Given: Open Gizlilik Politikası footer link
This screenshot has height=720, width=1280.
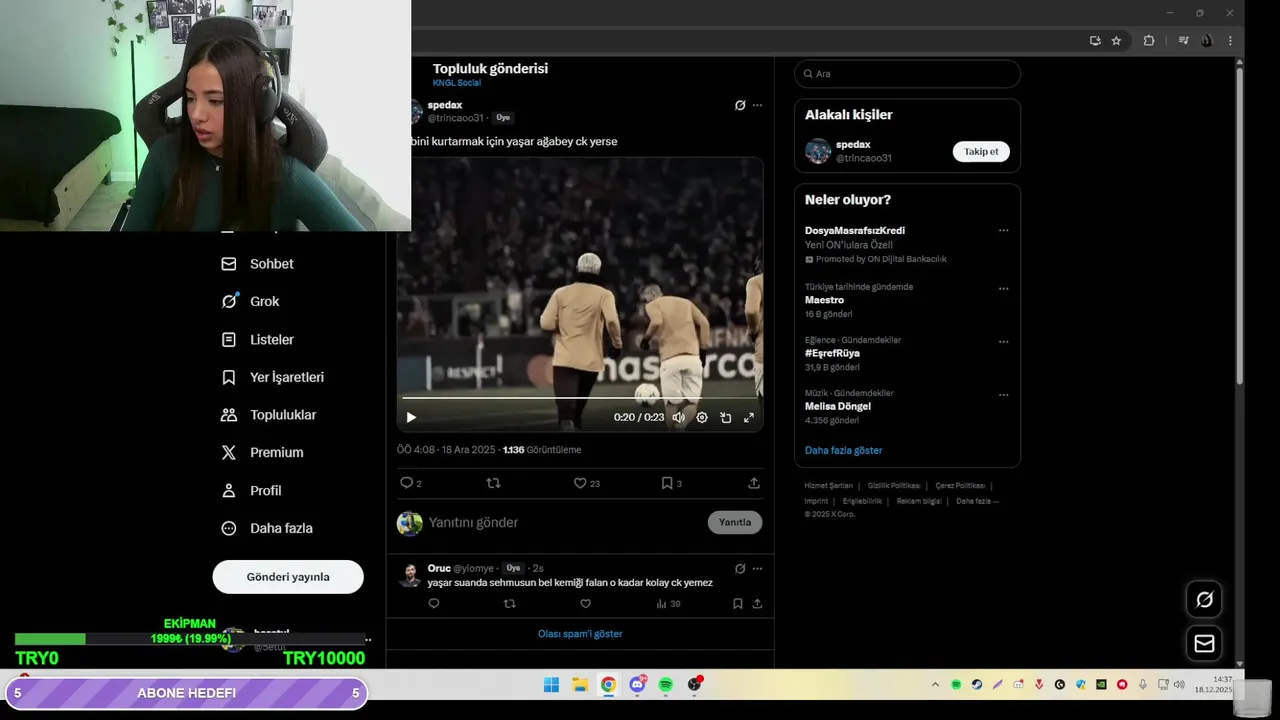Looking at the screenshot, I should pos(894,486).
